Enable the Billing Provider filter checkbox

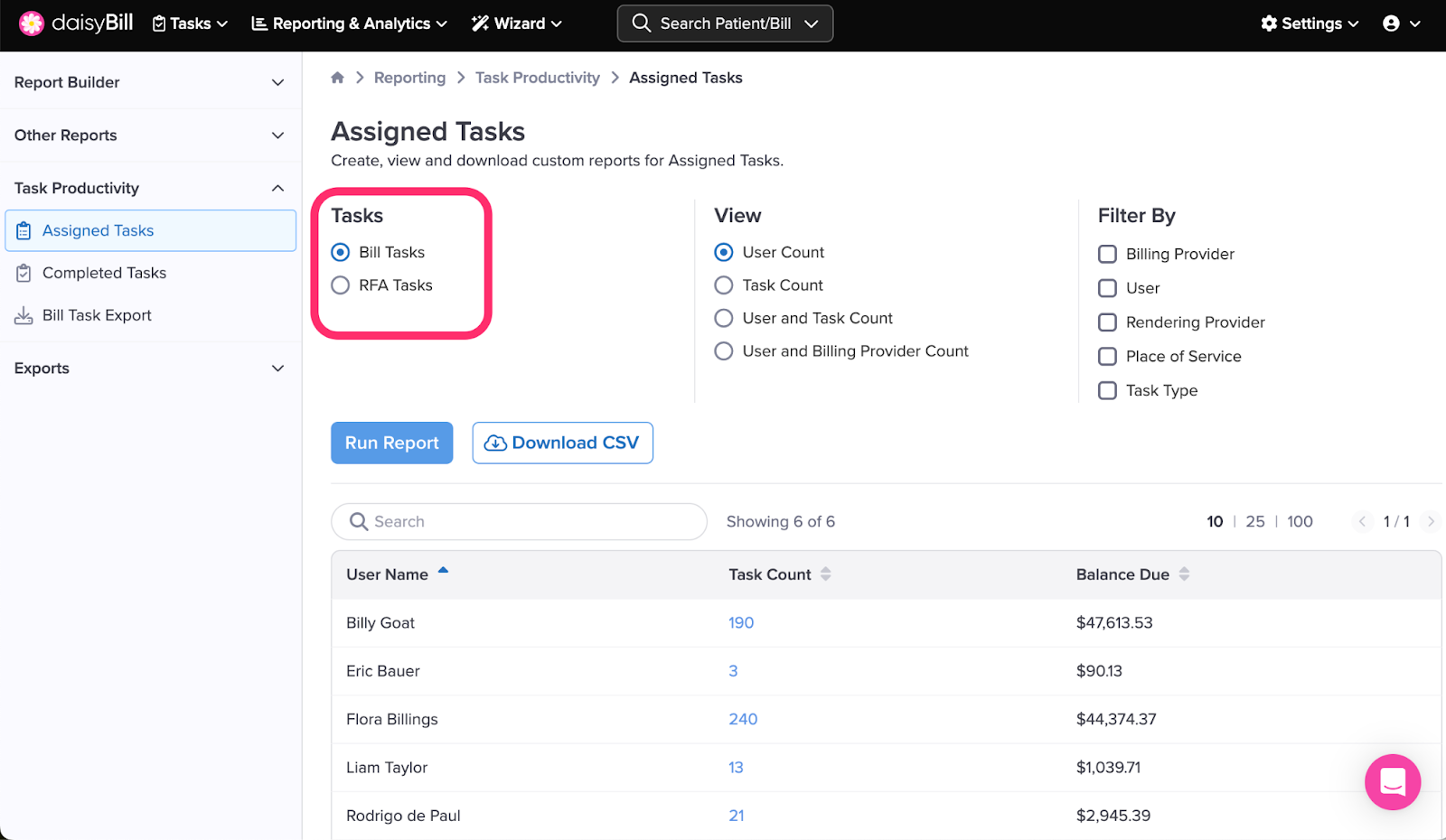click(x=1107, y=254)
